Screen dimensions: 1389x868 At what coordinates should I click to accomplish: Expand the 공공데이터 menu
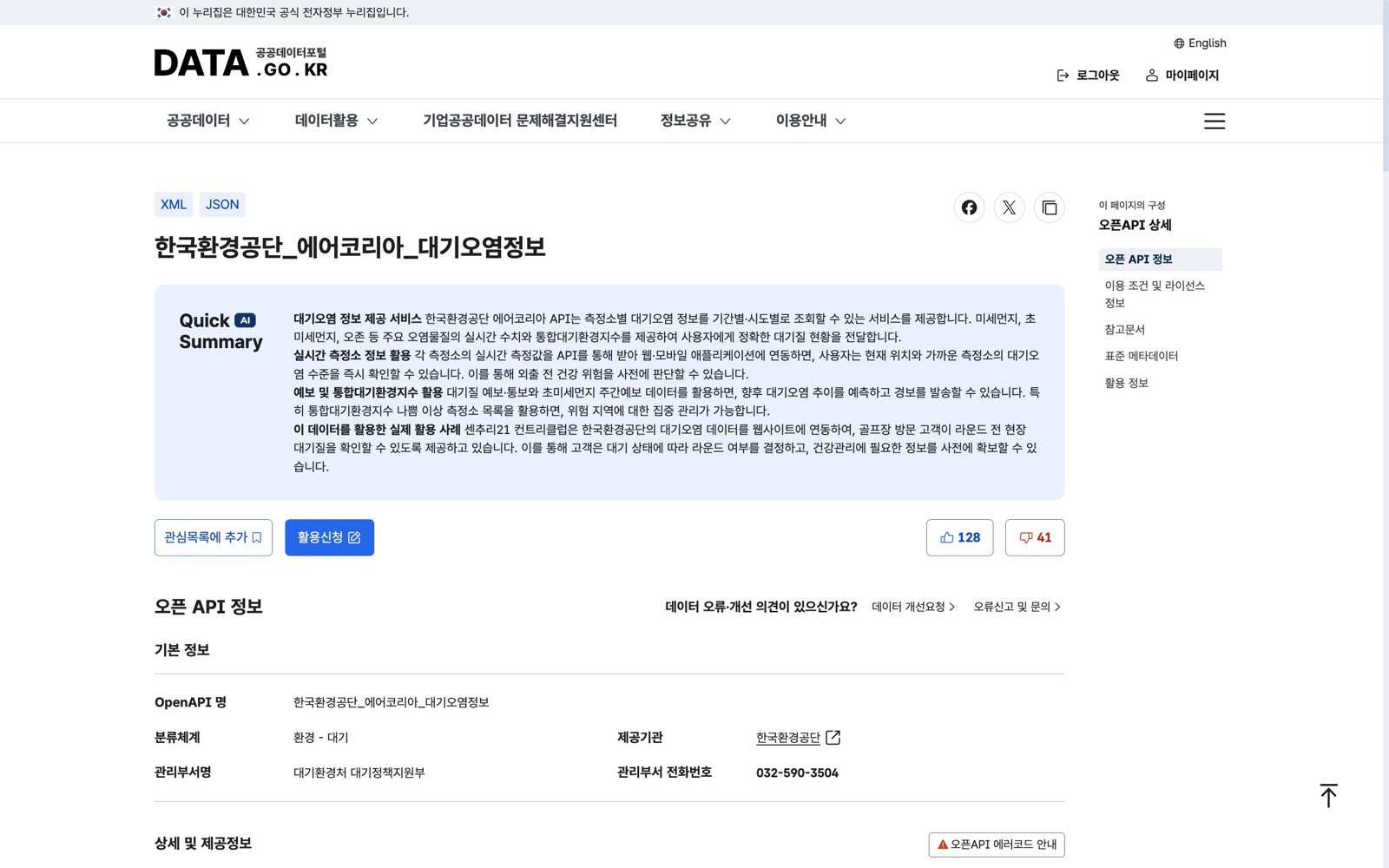(x=208, y=121)
